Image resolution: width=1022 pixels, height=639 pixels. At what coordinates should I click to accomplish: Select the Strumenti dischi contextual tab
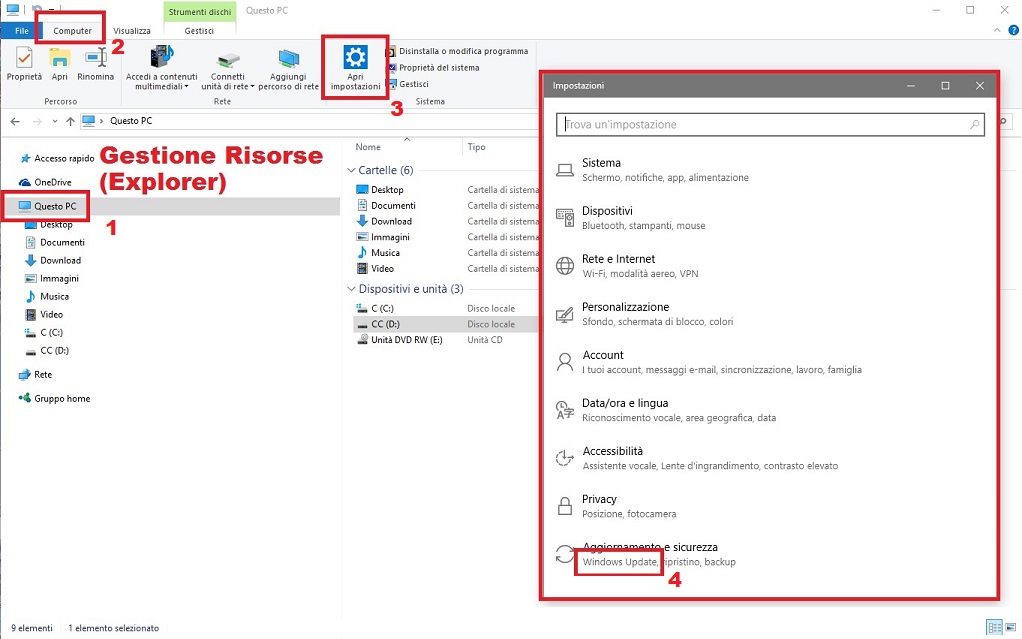(x=199, y=12)
